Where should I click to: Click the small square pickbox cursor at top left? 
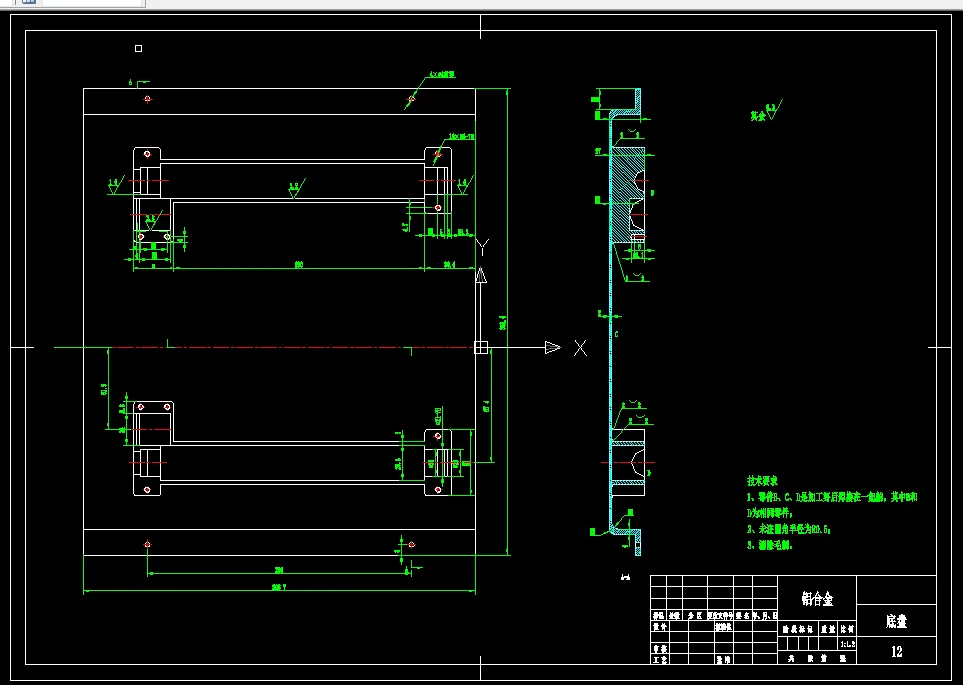pyautogui.click(x=138, y=49)
